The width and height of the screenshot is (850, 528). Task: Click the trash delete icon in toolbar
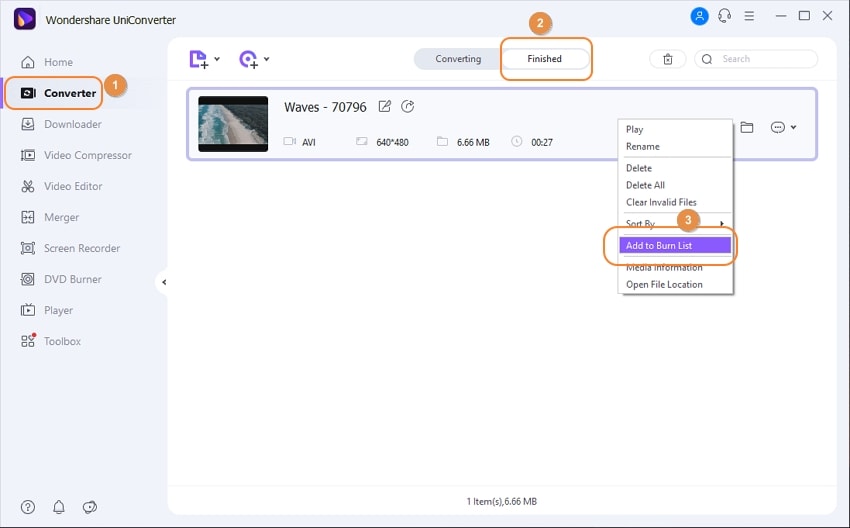pos(668,59)
